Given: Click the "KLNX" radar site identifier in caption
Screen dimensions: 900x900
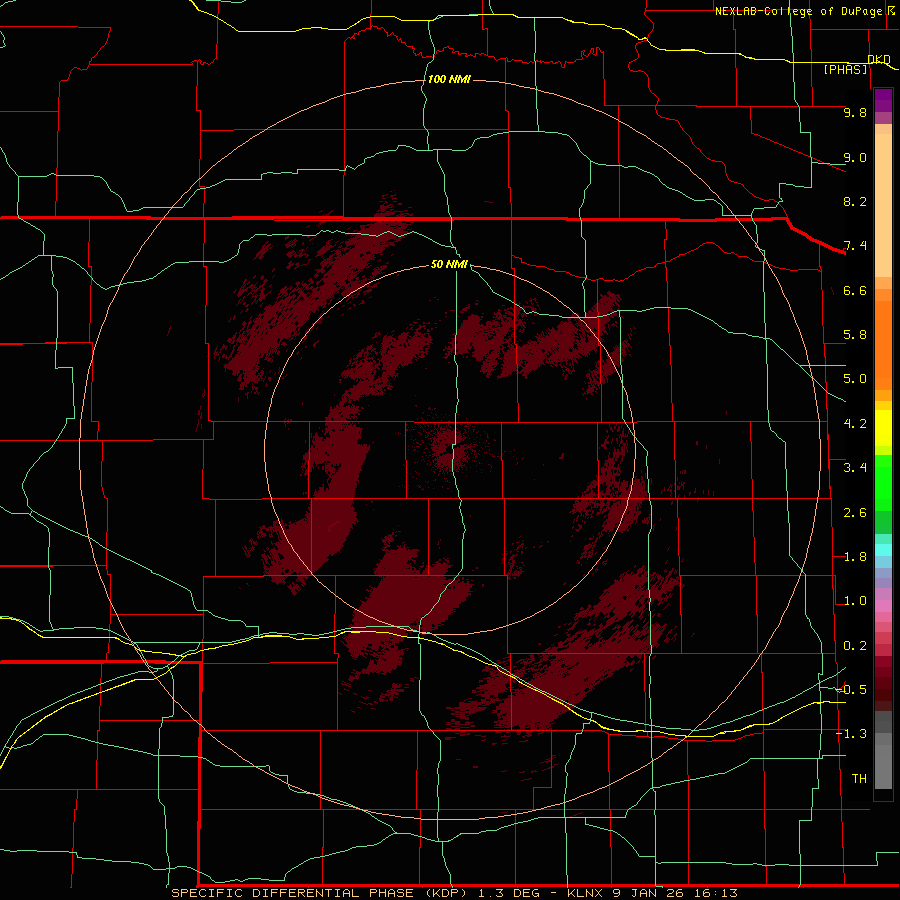Looking at the screenshot, I should click(585, 893).
